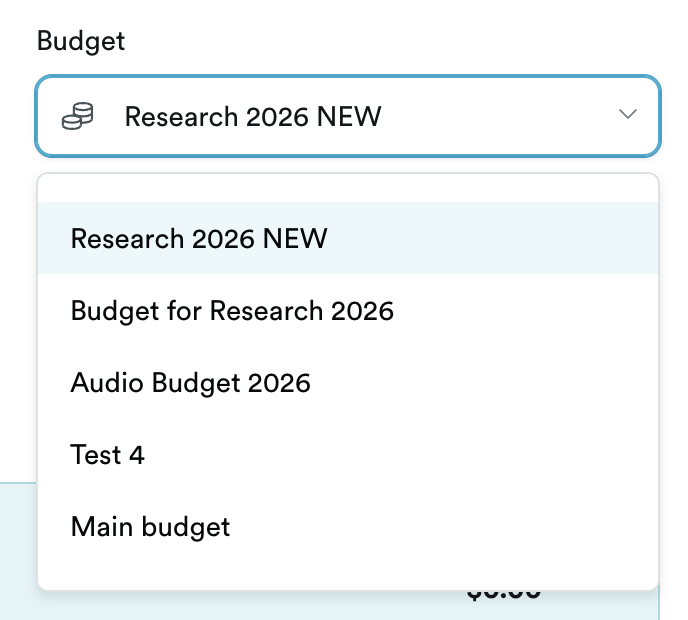Click the Research 2026 NEW text in the Budget combo box
Image resolution: width=688 pixels, height=620 pixels.
253,117
